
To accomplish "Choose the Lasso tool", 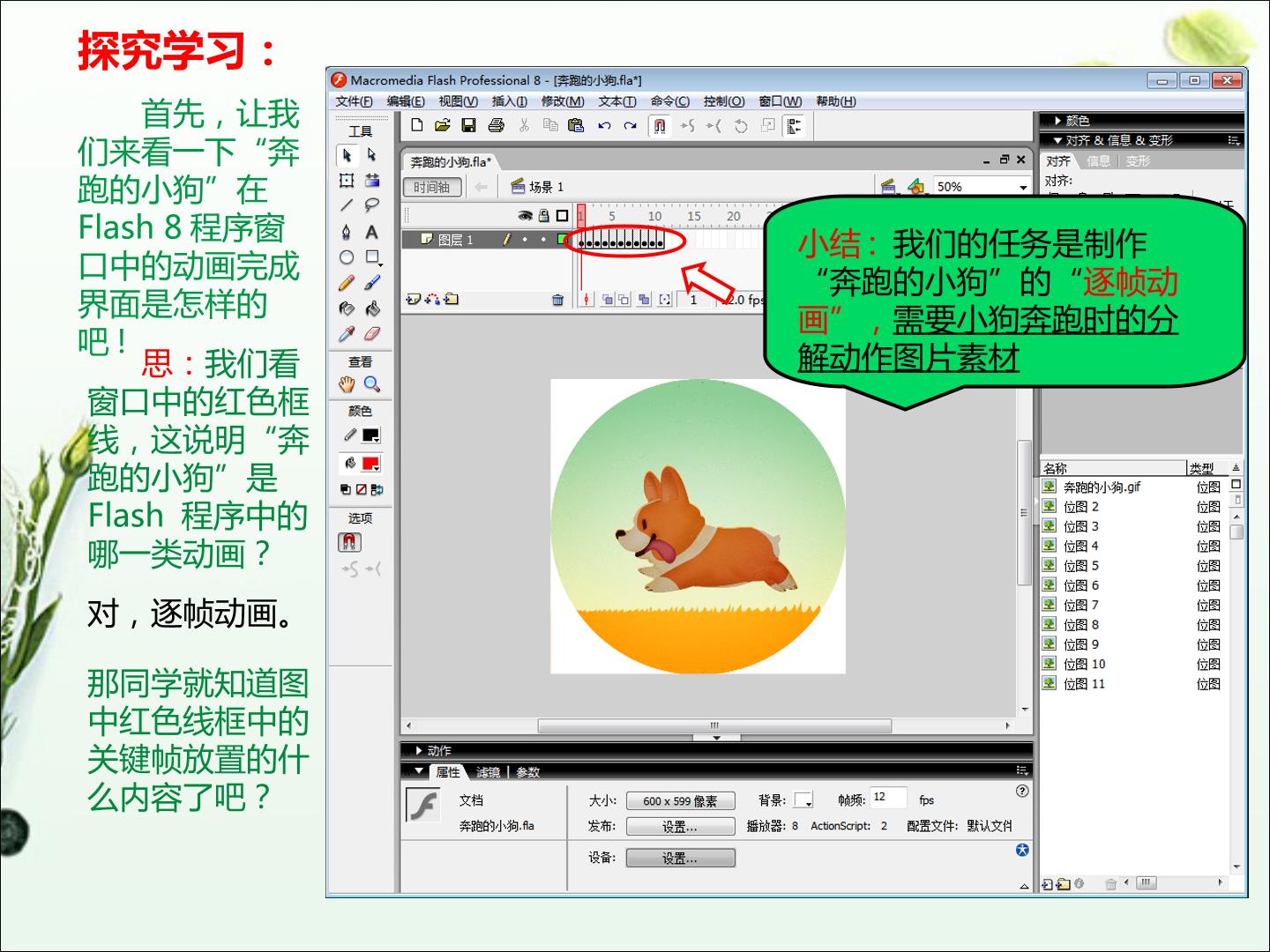I will pos(372,205).
